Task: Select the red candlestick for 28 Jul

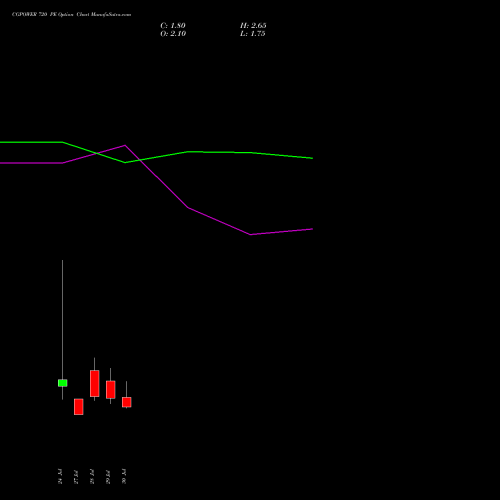Action: click(95, 383)
